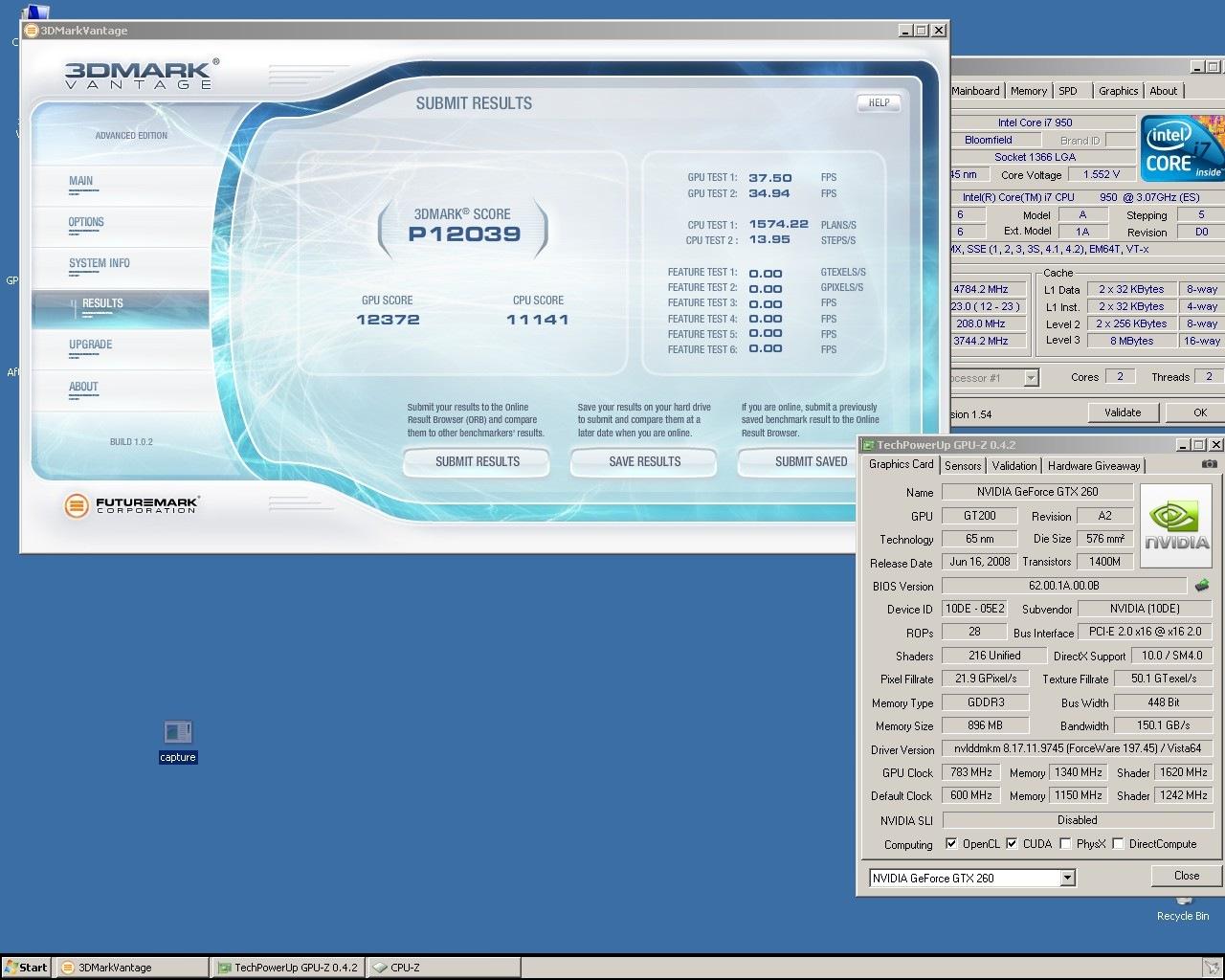Viewport: 1225px width, 980px height.
Task: Switch to 3DMarkVantage taskbar item
Action: 132,968
